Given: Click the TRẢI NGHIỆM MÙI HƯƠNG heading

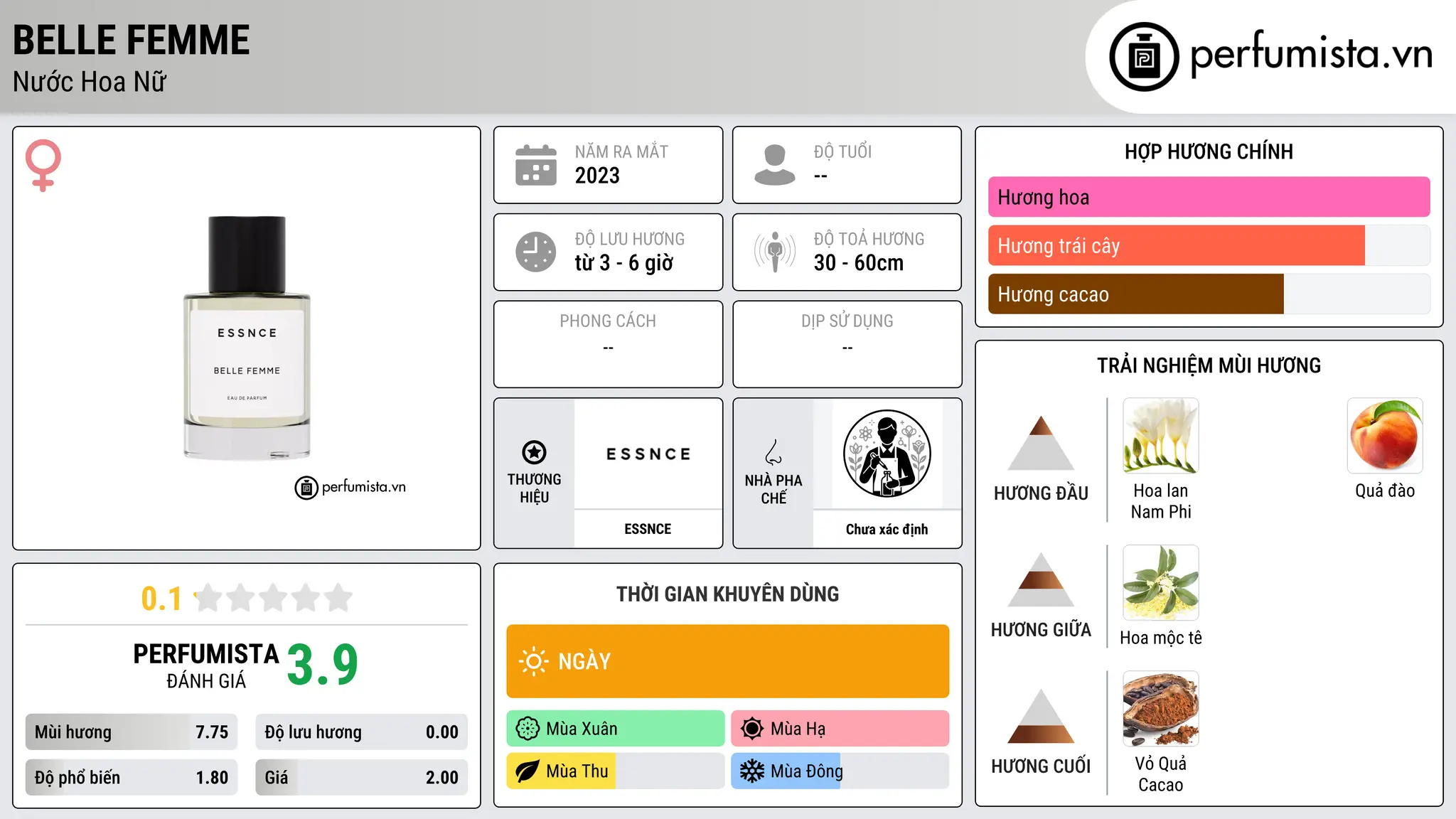Looking at the screenshot, I should (x=1209, y=365).
